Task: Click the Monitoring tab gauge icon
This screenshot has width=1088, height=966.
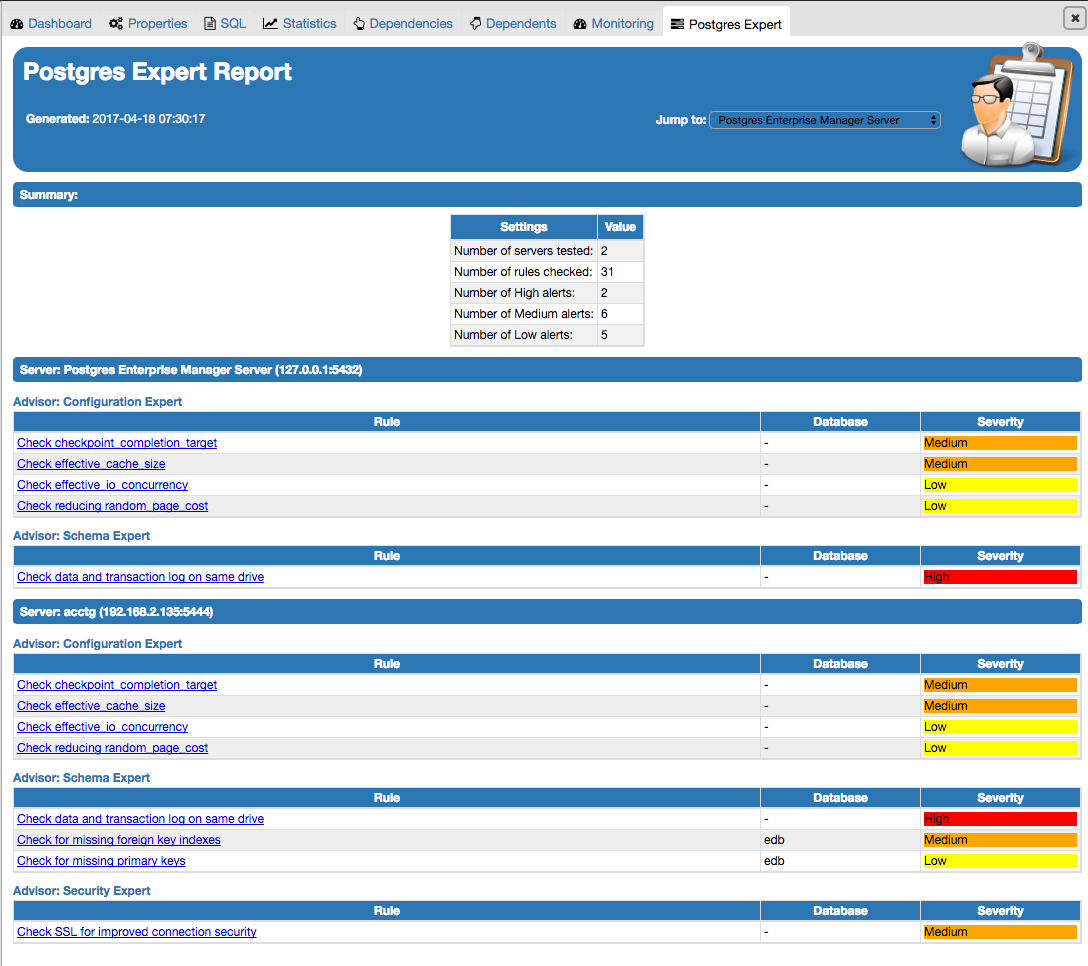Action: [580, 24]
